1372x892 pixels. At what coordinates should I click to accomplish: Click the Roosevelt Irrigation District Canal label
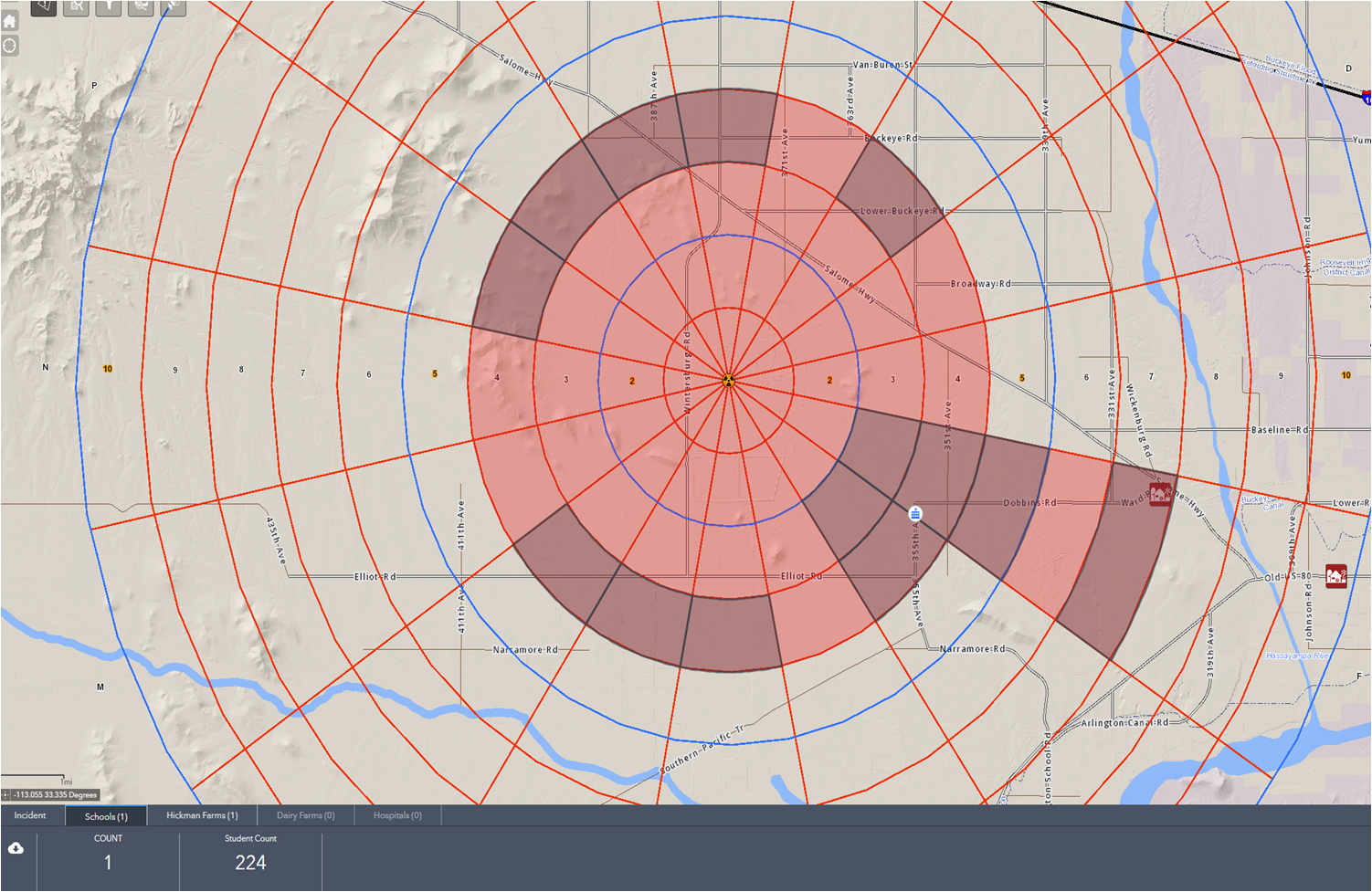1346,267
